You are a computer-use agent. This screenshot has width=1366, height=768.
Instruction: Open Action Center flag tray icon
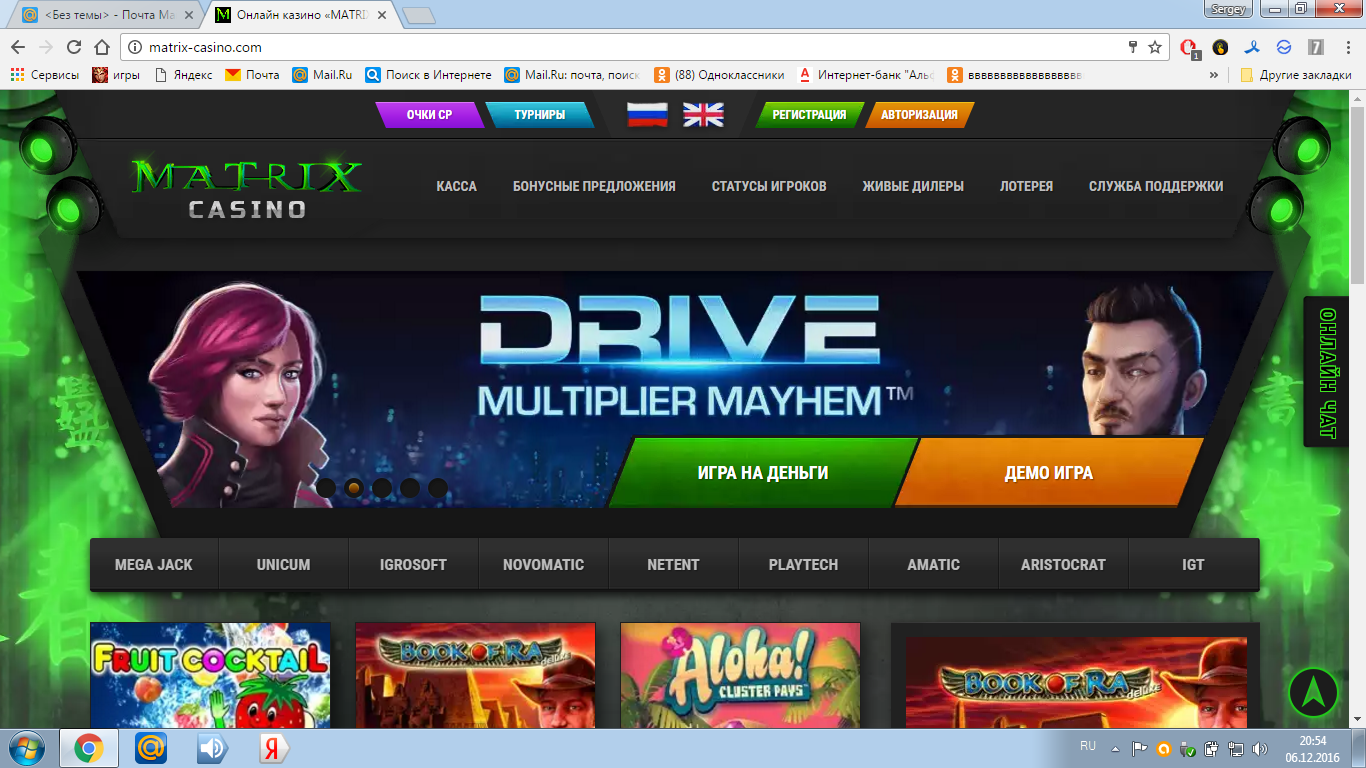pyautogui.click(x=1139, y=748)
